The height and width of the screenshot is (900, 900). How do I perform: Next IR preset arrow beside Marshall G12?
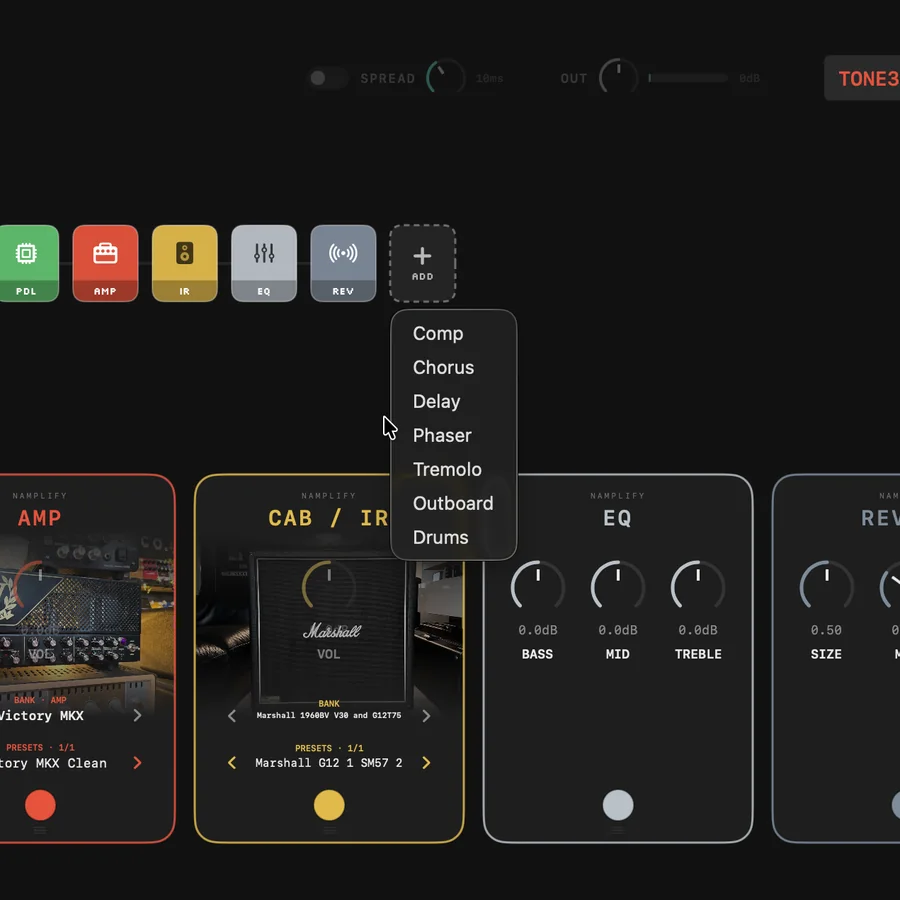pyautogui.click(x=426, y=763)
